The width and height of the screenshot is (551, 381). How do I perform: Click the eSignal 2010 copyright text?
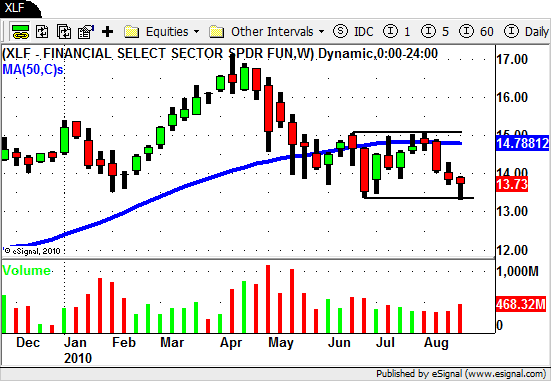(x=32, y=251)
